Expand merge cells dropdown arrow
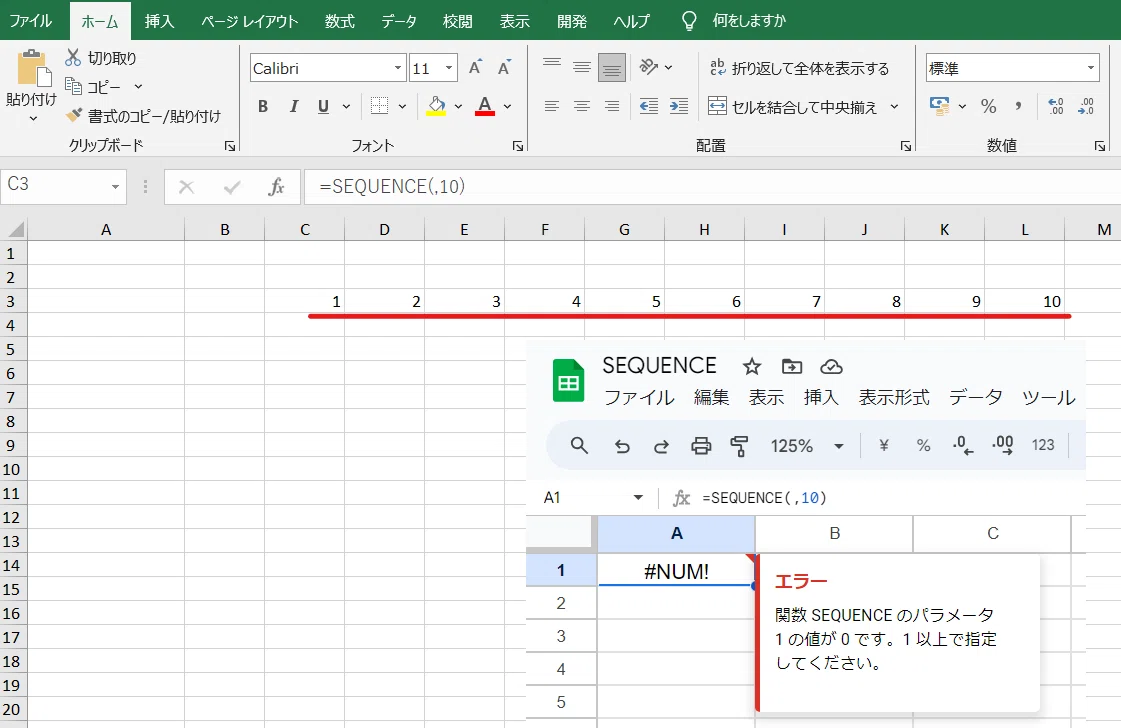The image size is (1121, 728). [x=894, y=107]
